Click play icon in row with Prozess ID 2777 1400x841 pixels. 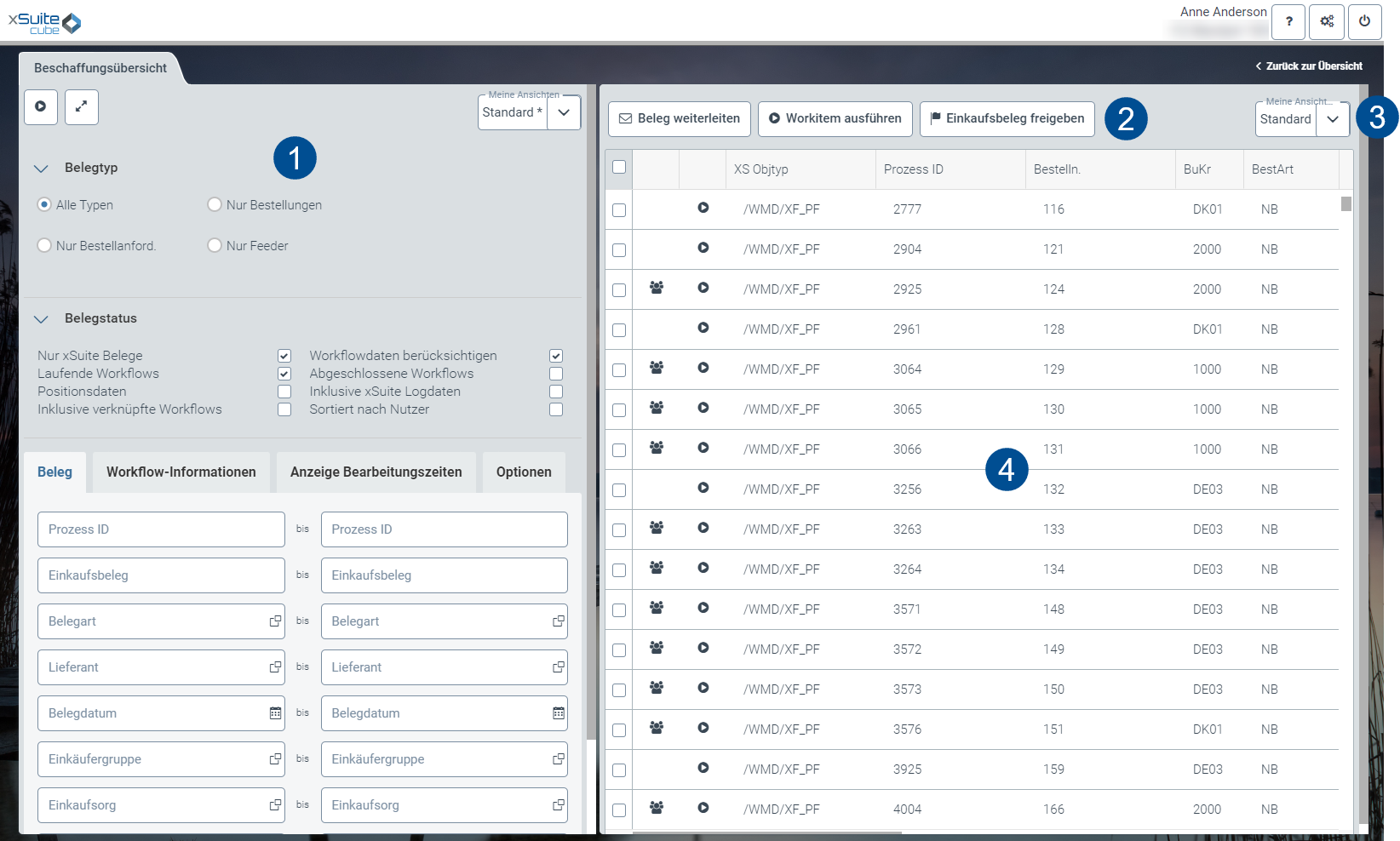703,208
